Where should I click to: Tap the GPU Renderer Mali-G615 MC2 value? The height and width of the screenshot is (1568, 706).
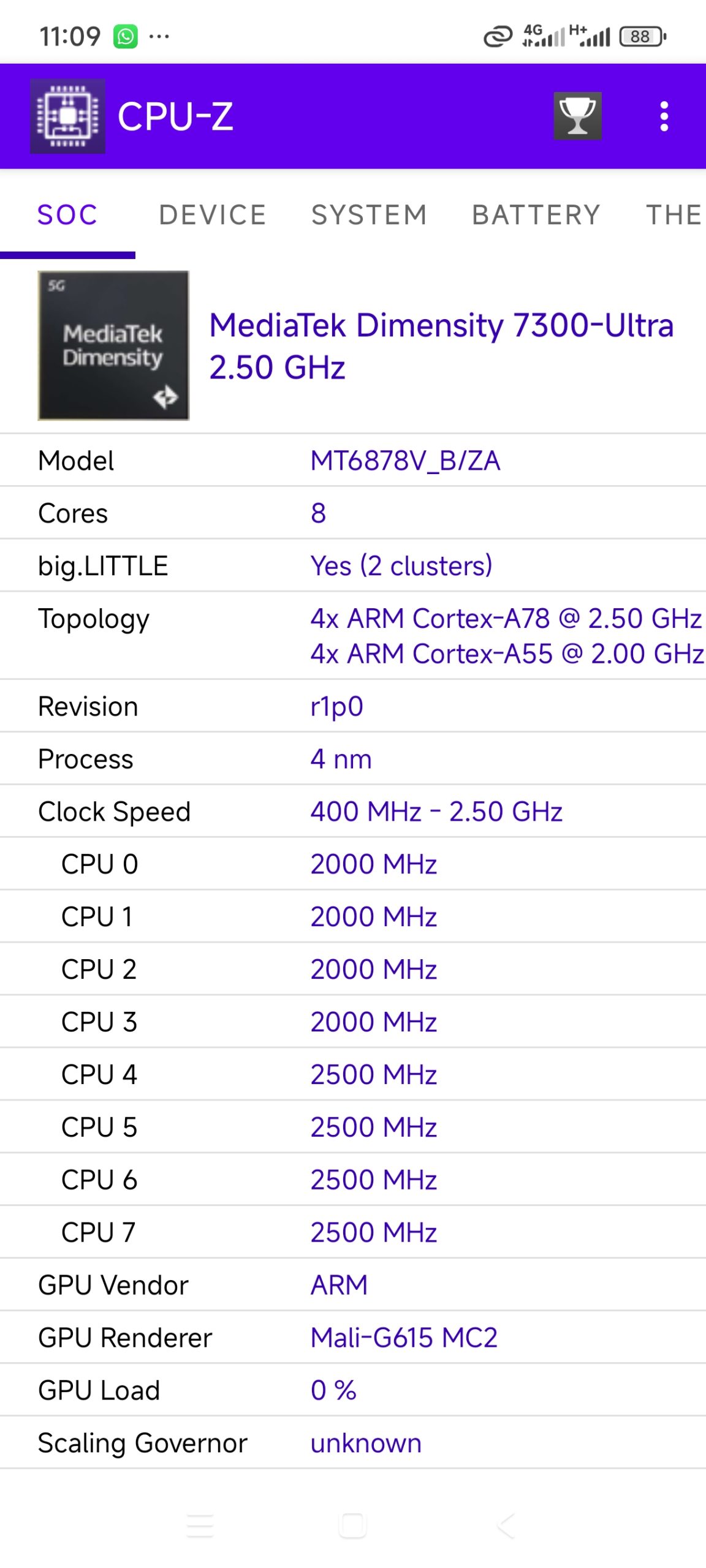[404, 1338]
